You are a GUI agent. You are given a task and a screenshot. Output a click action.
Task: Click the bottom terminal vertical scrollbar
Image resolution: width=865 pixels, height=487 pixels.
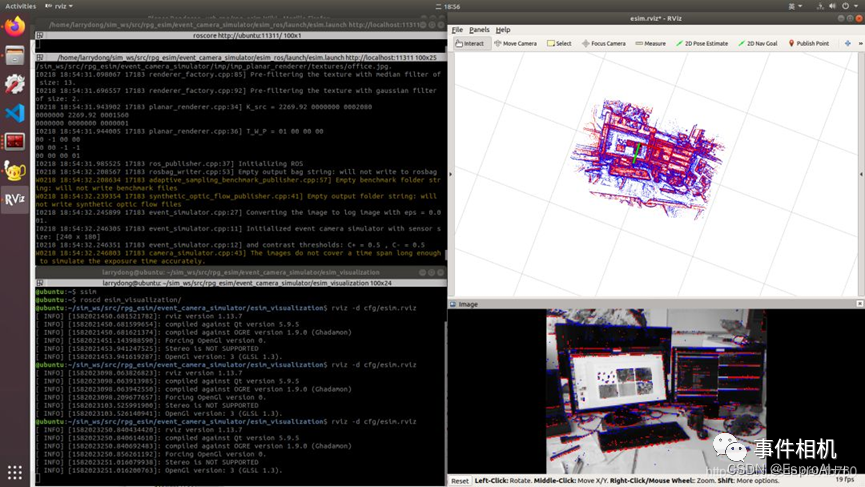click(x=445, y=386)
